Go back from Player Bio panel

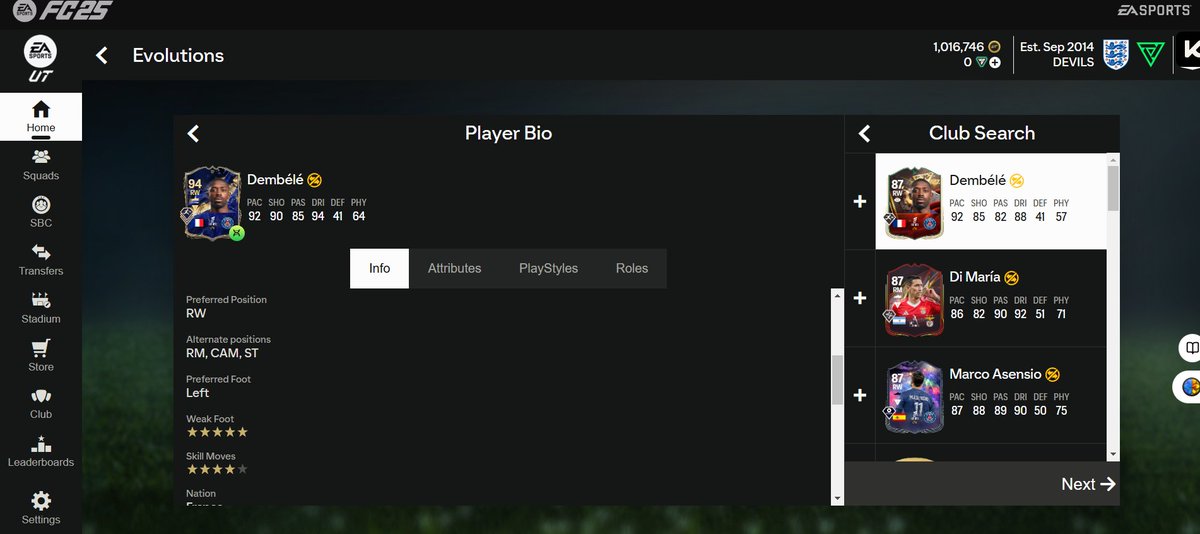pos(194,133)
